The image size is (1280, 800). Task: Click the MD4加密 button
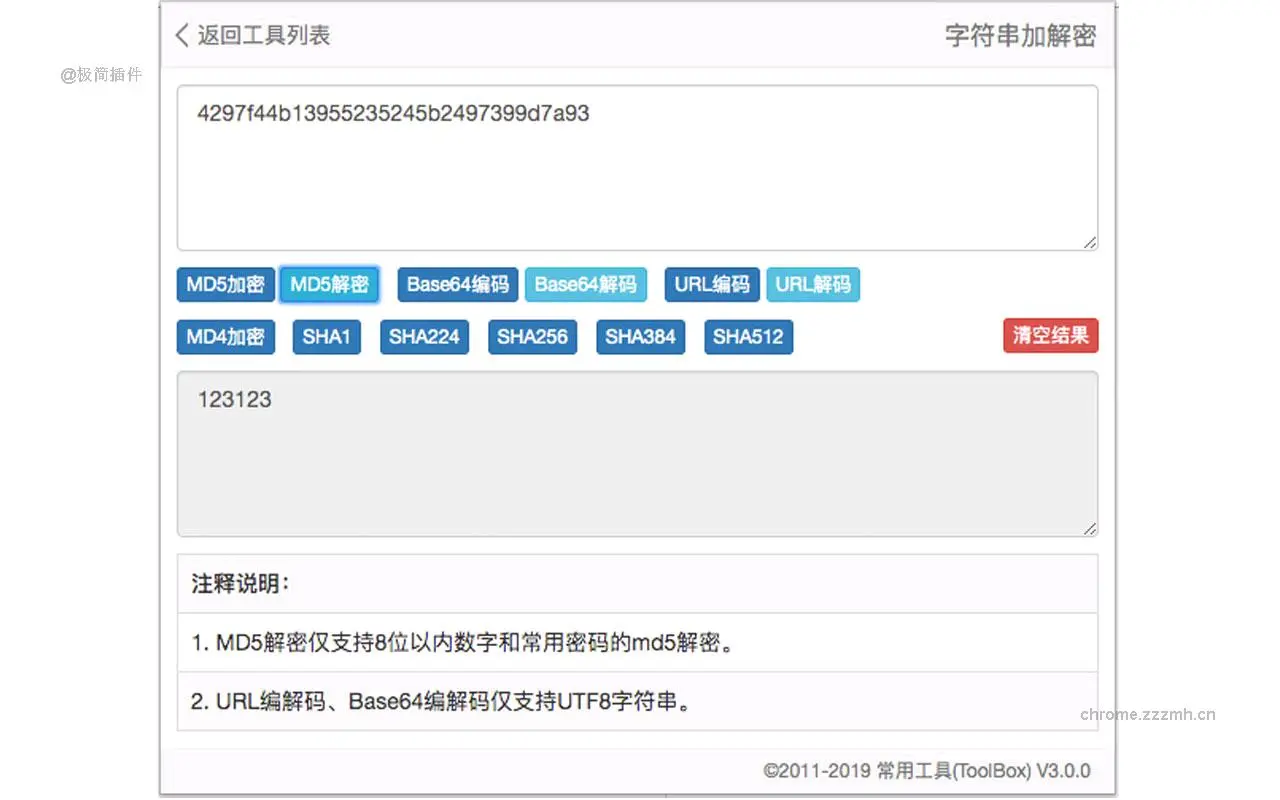click(x=225, y=337)
